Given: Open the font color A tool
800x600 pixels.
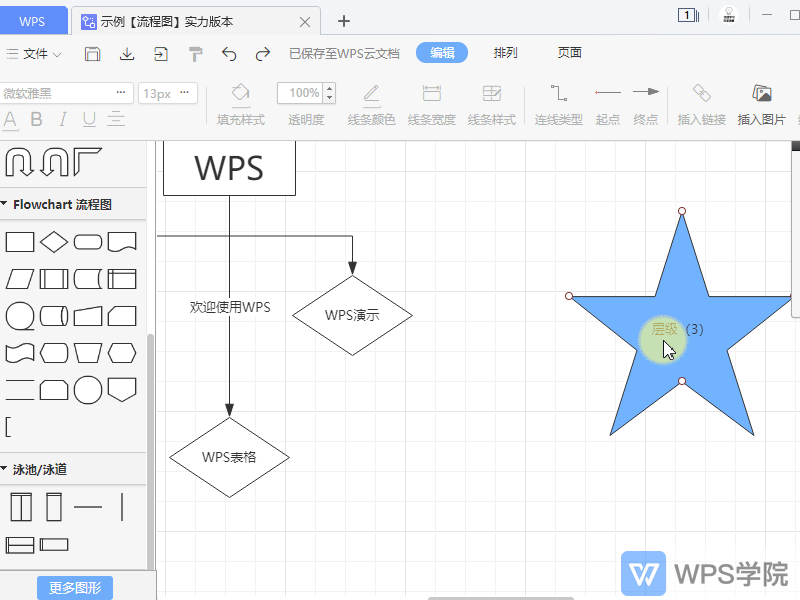Looking at the screenshot, I should [x=10, y=120].
